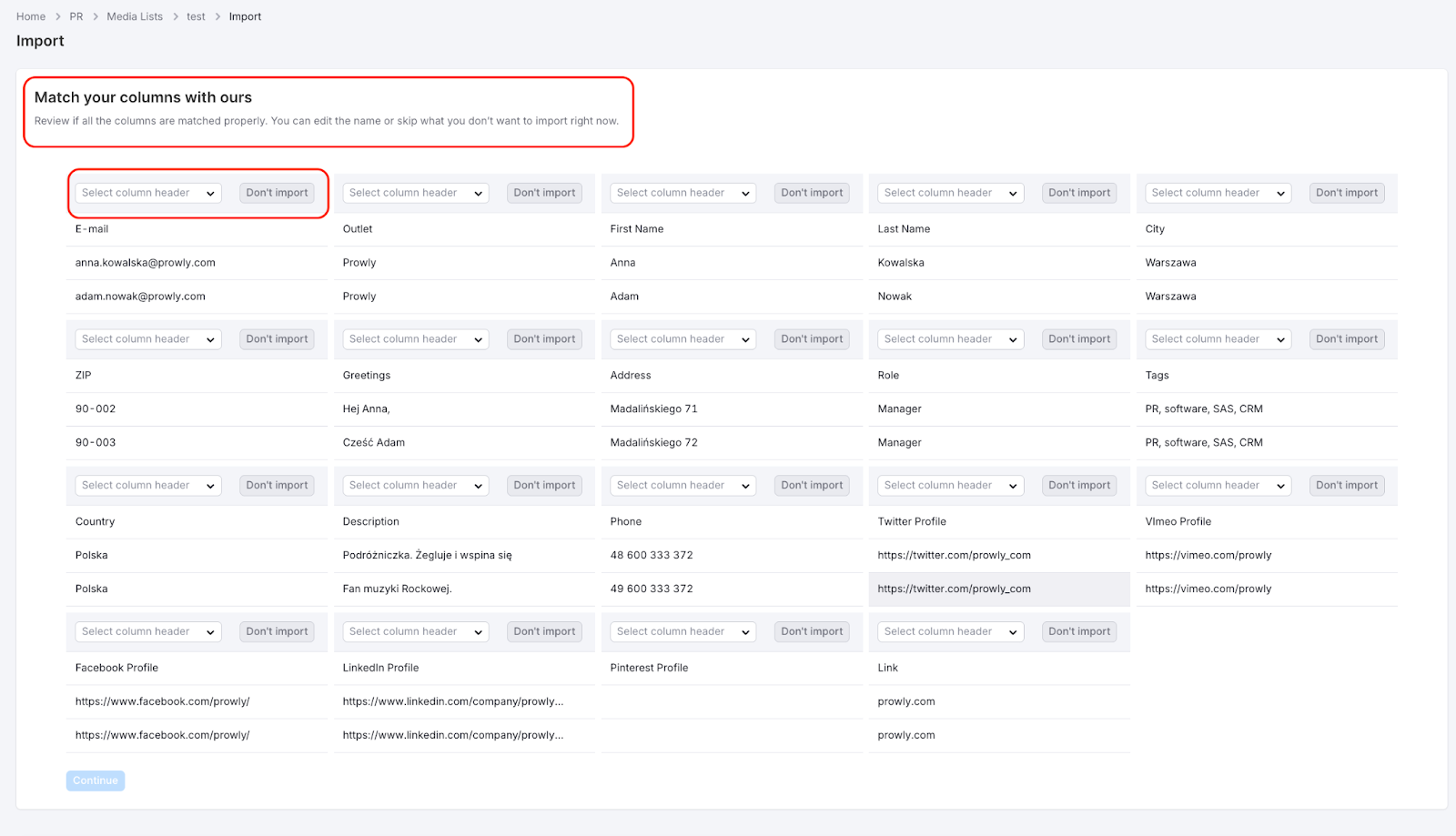Click Don't import for the Phone column
Viewport: 1456px width, 836px height.
pos(810,485)
